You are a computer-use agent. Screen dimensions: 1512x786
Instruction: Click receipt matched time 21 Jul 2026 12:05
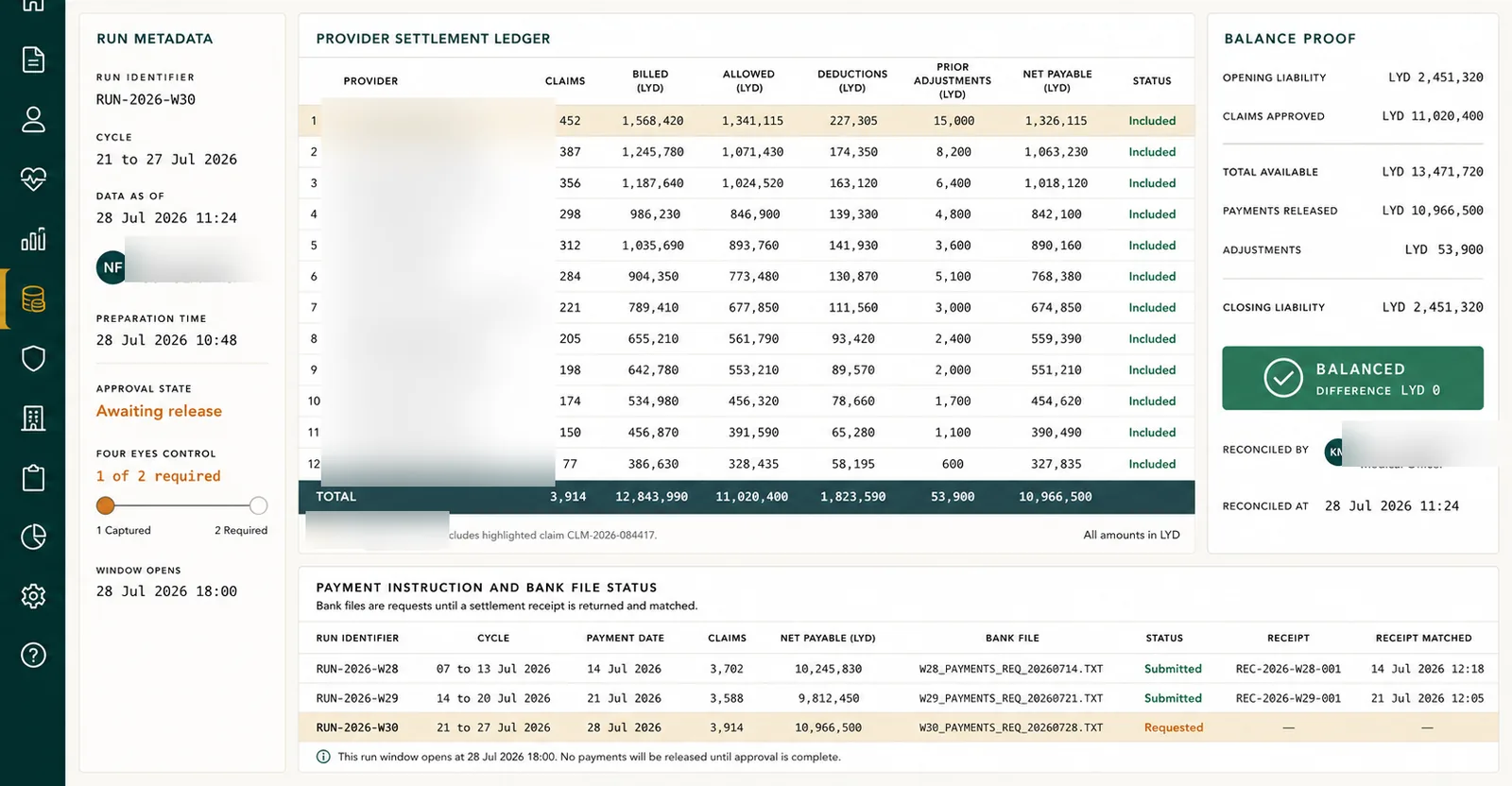click(x=1427, y=698)
